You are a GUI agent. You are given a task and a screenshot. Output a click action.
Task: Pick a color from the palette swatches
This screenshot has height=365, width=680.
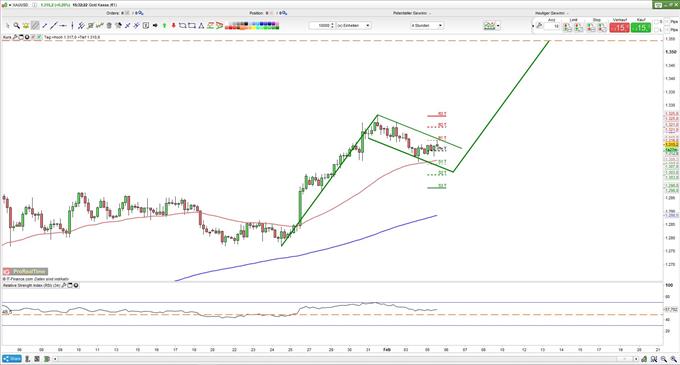pyautogui.click(x=252, y=26)
